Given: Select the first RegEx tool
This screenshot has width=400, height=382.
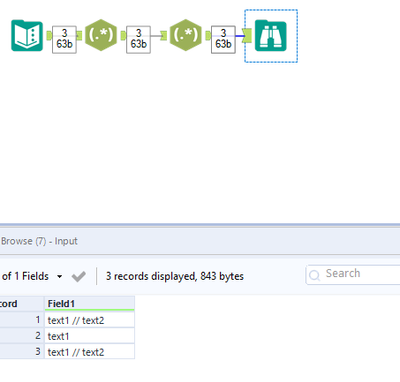Looking at the screenshot, I should 101,35.
